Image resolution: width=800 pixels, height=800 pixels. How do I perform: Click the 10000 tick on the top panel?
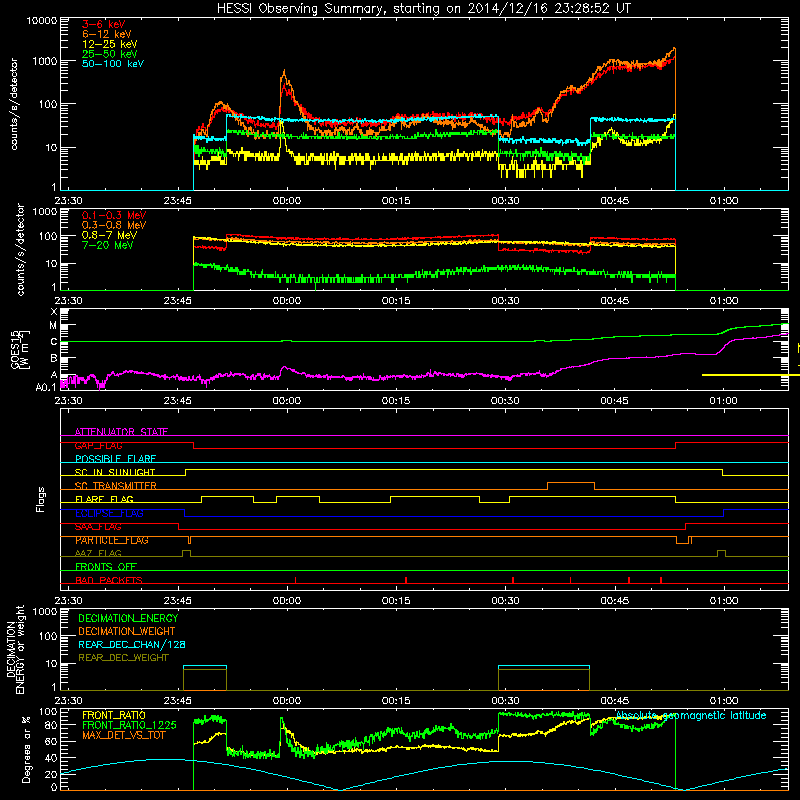42,20
